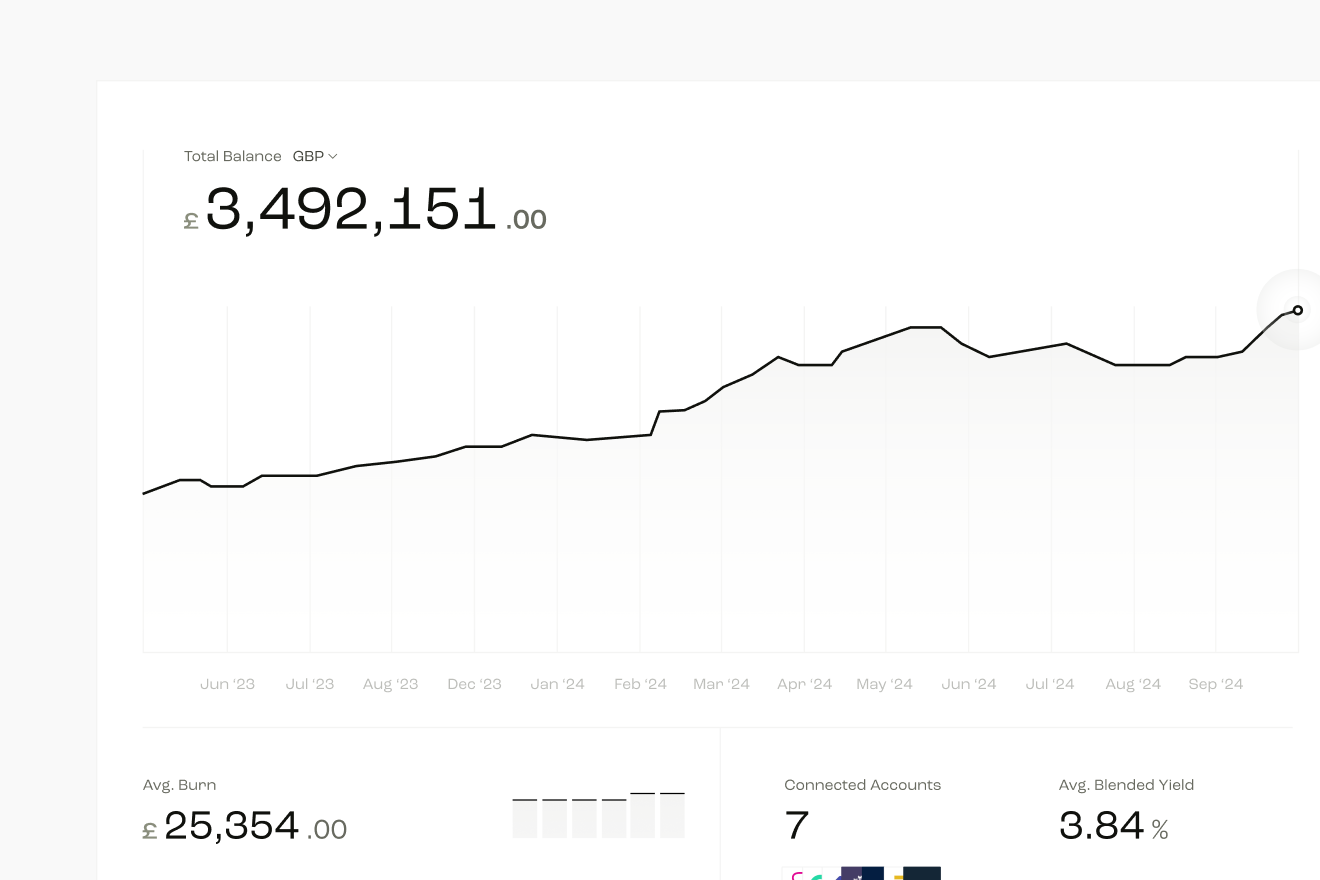Click the Connected Accounts count 7
The image size is (1320, 880).
(x=797, y=826)
